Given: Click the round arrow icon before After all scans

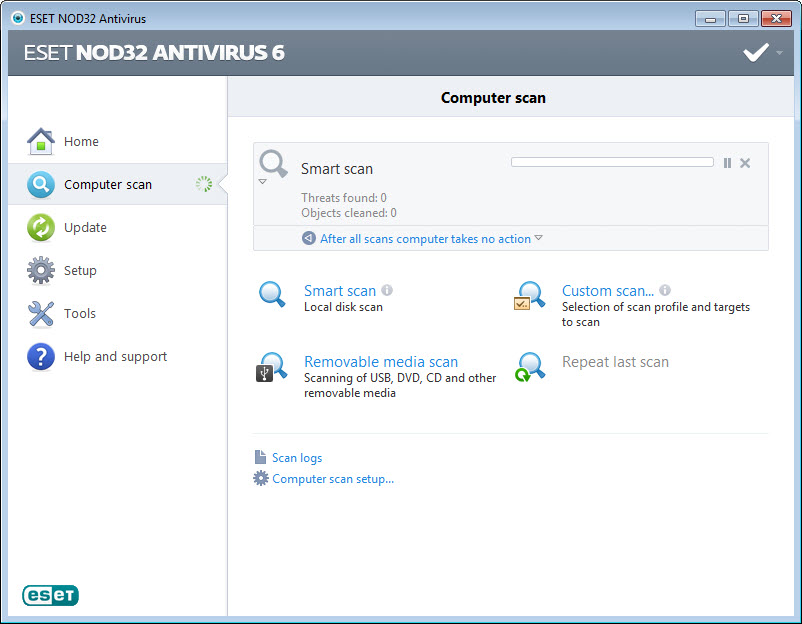Looking at the screenshot, I should tap(308, 238).
